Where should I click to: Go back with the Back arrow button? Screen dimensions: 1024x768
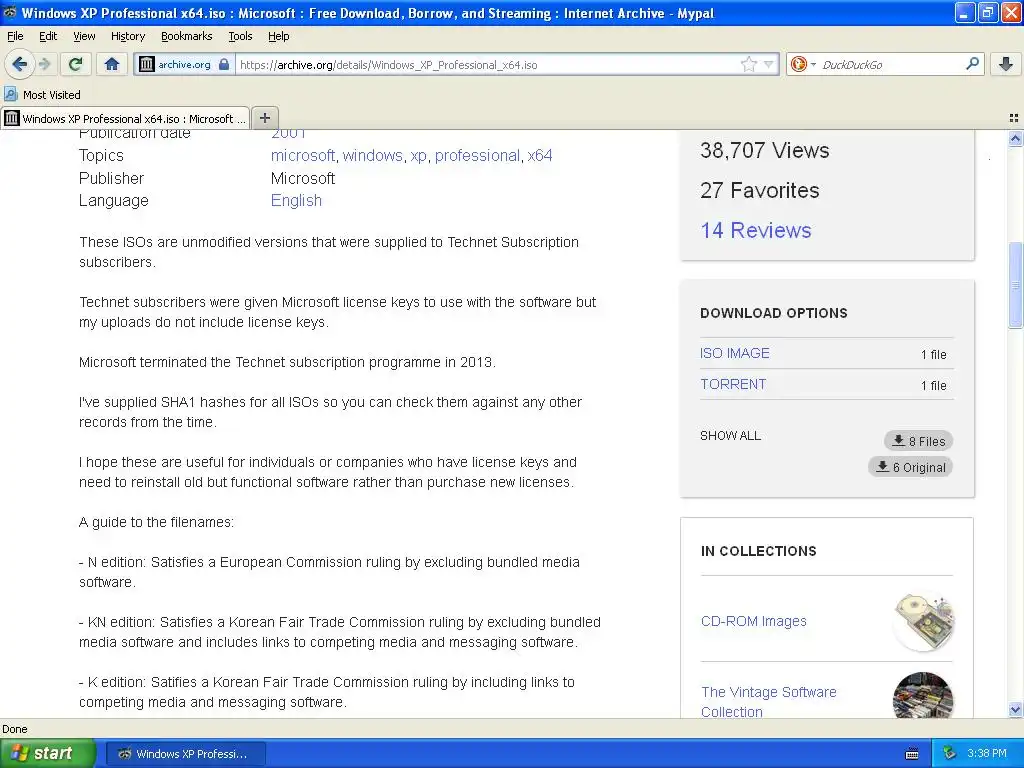pyautogui.click(x=20, y=64)
